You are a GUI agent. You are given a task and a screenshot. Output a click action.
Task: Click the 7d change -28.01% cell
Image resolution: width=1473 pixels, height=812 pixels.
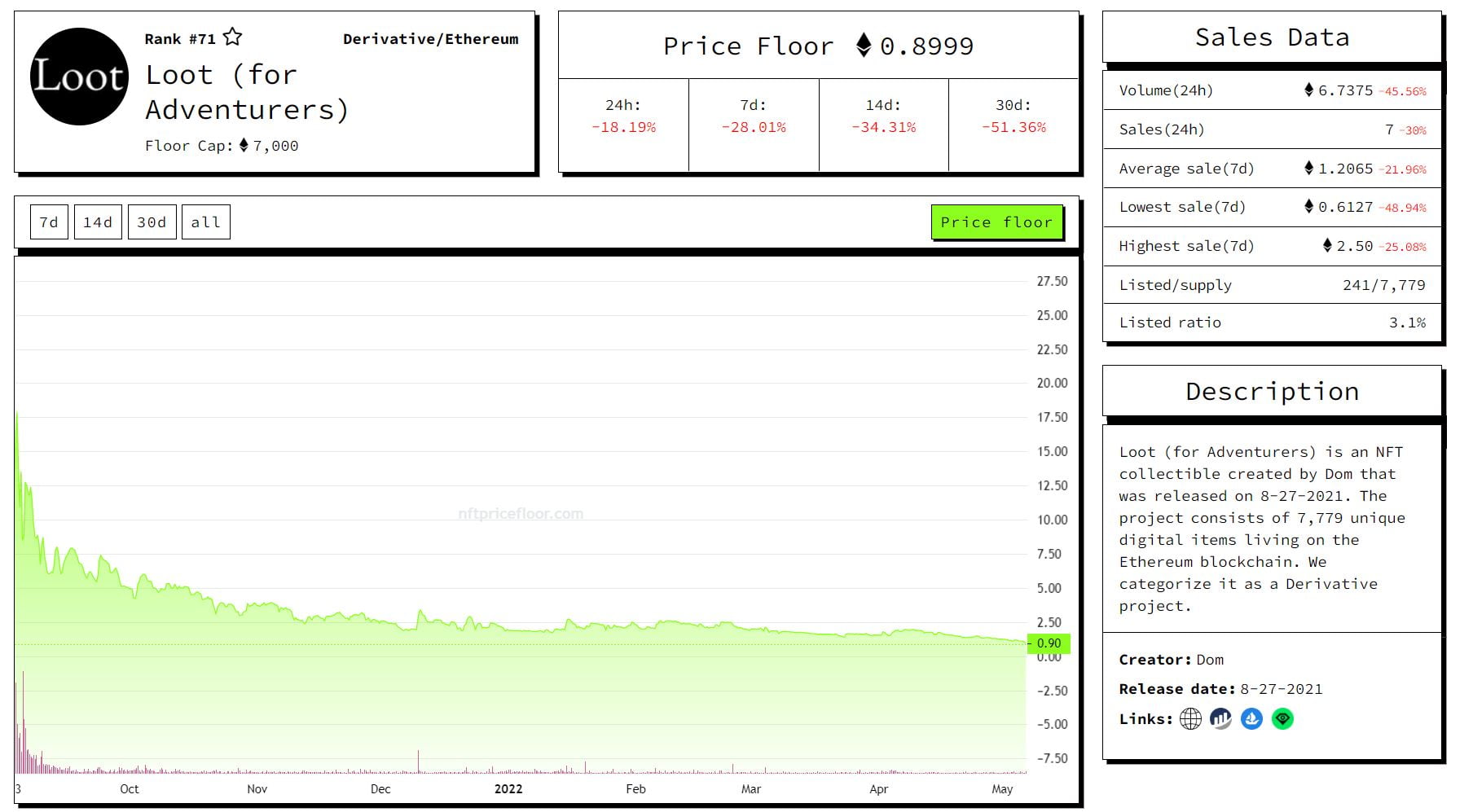(x=754, y=125)
